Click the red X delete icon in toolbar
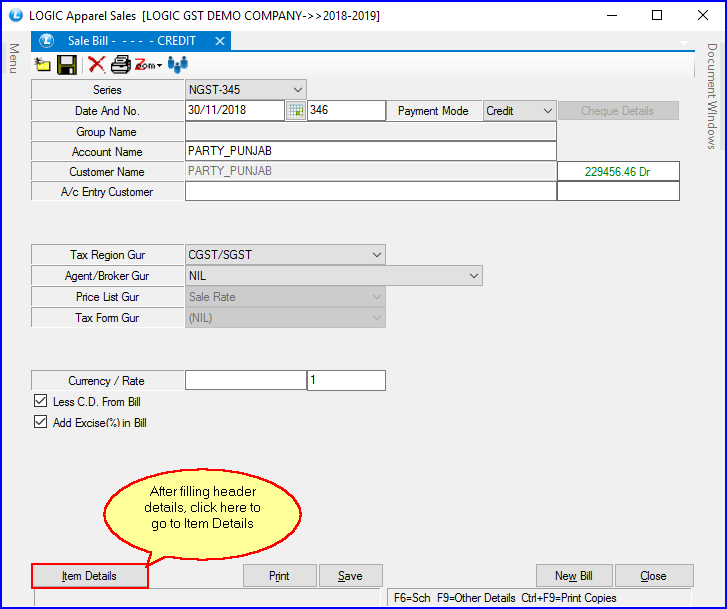This screenshot has height=609, width=727. point(96,64)
